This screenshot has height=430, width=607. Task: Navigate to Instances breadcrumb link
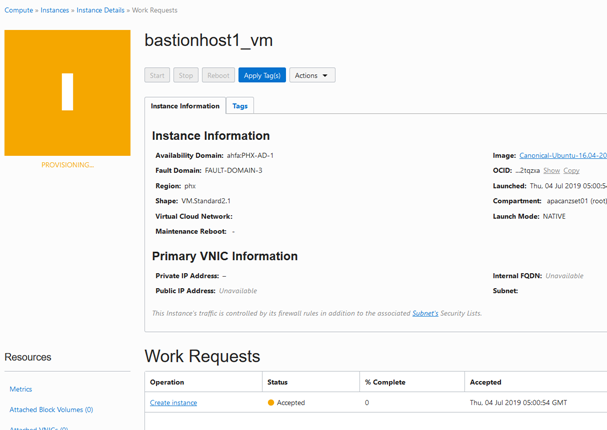tap(55, 10)
